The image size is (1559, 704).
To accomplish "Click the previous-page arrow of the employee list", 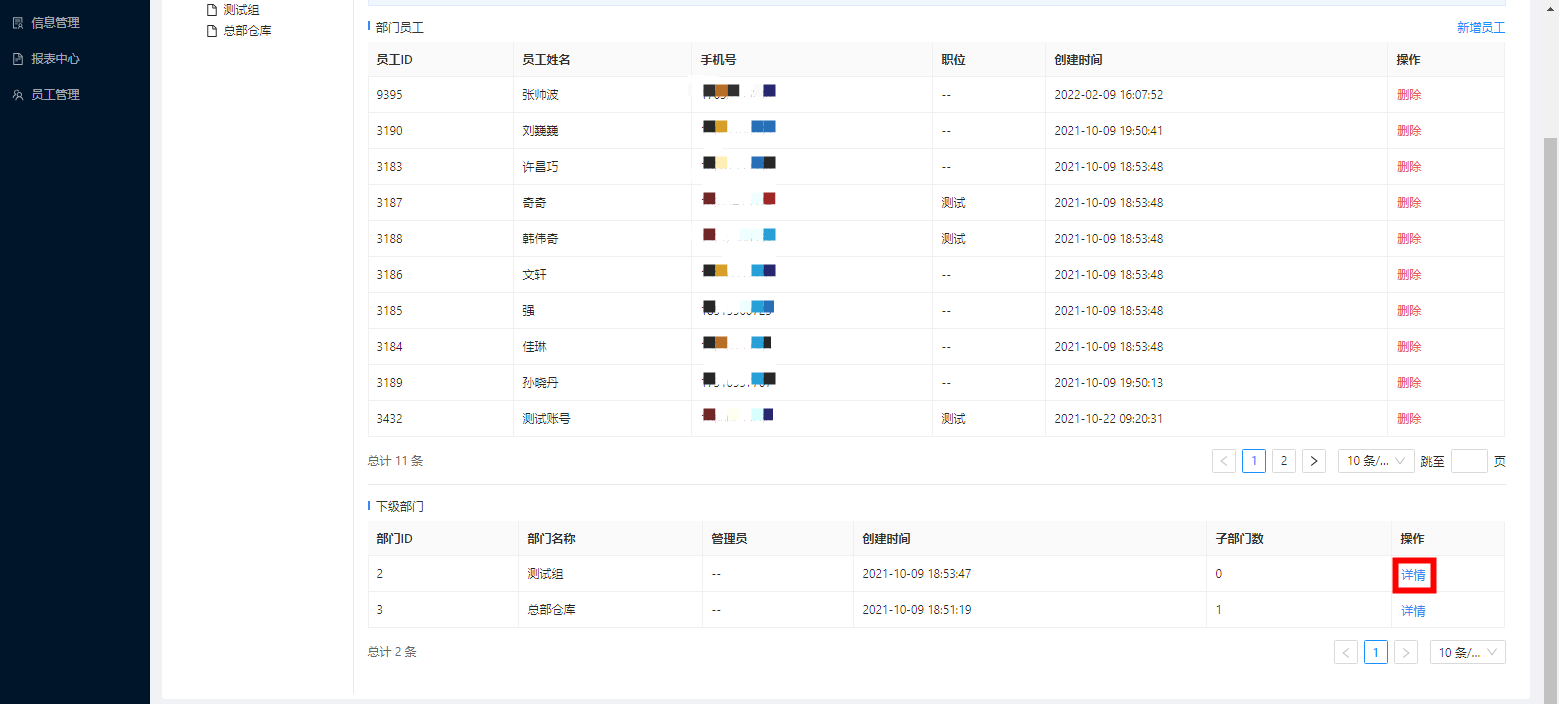I will pos(1223,460).
